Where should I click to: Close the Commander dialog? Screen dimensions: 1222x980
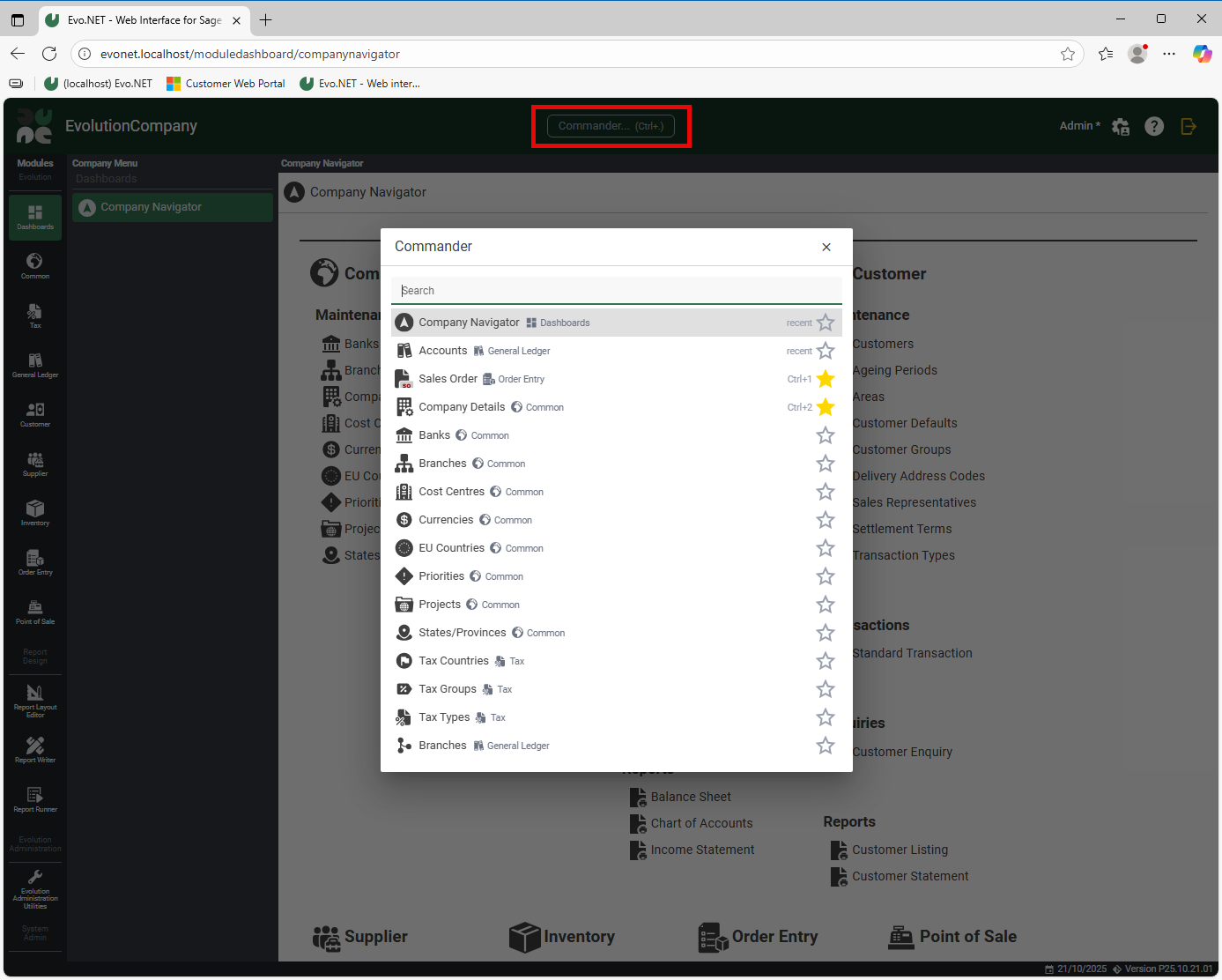coord(826,247)
